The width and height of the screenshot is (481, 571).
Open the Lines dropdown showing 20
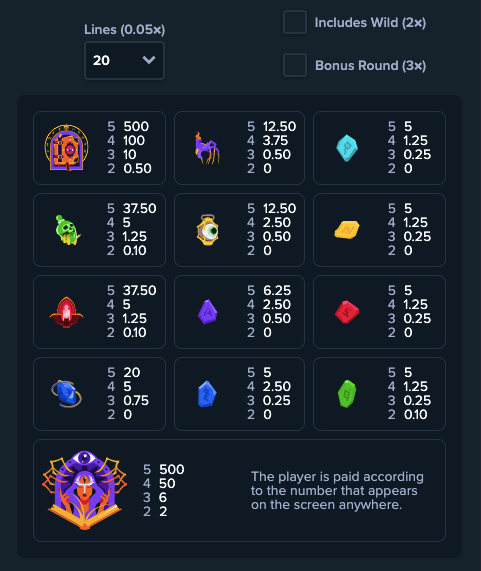[x=124, y=60]
